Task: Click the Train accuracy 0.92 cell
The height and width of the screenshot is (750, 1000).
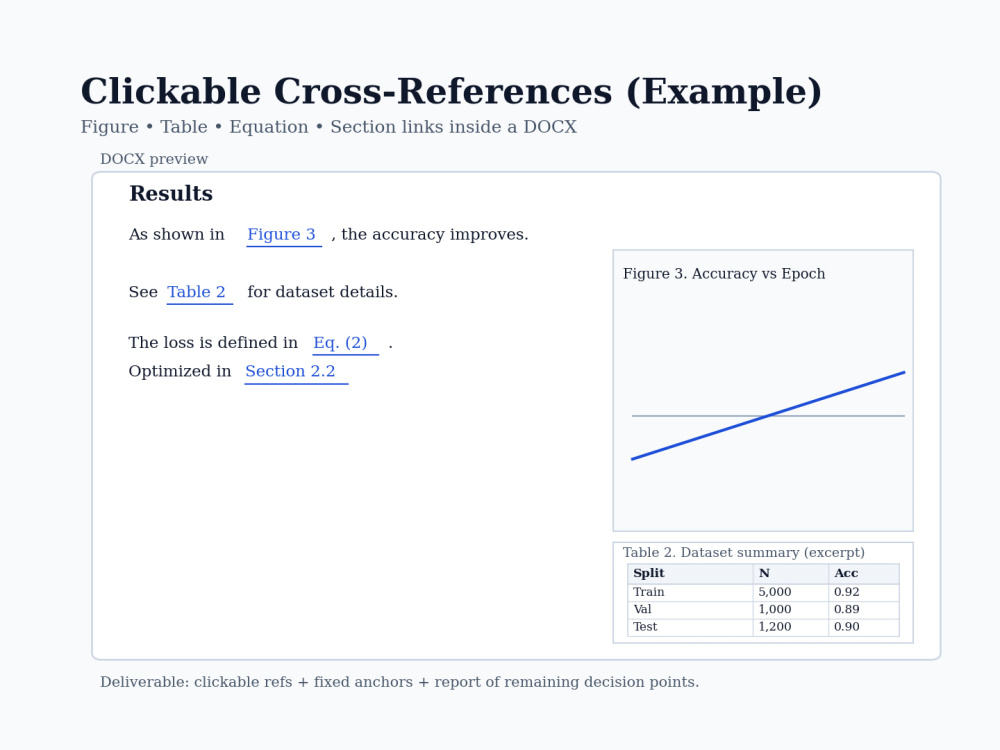Action: [864, 592]
